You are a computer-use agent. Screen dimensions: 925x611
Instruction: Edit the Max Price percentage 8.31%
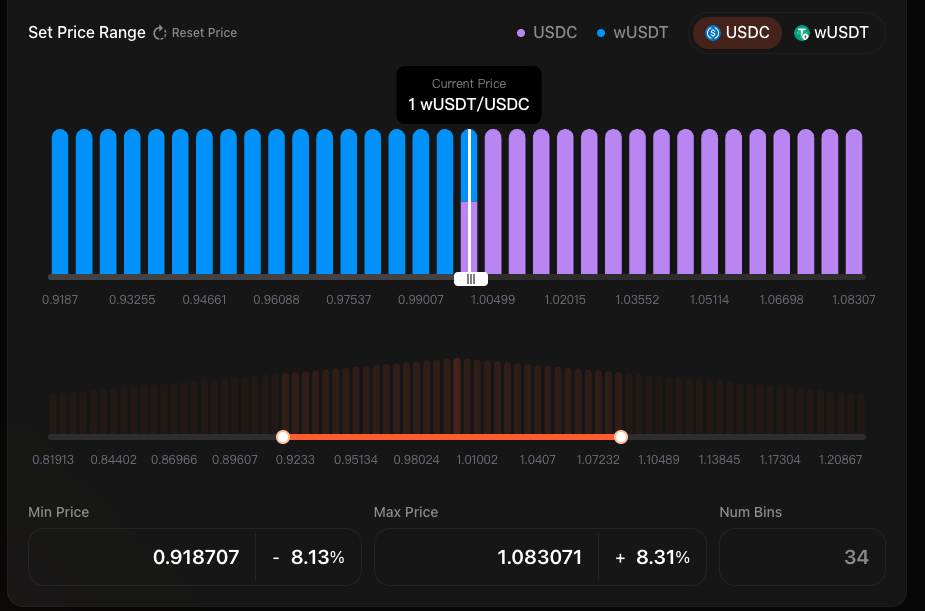pyautogui.click(x=662, y=557)
